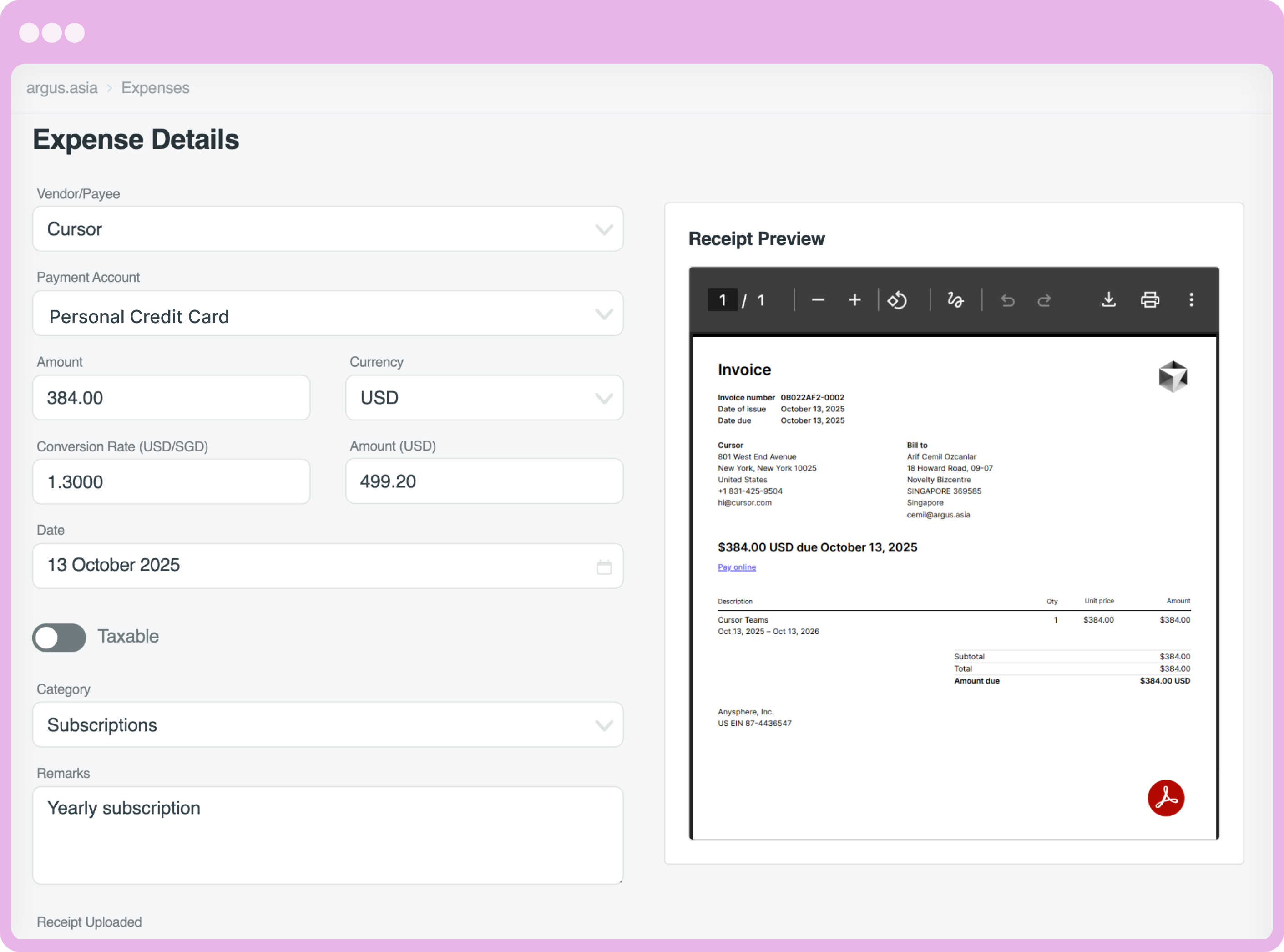Enable the Taxable toggle

coord(59,637)
